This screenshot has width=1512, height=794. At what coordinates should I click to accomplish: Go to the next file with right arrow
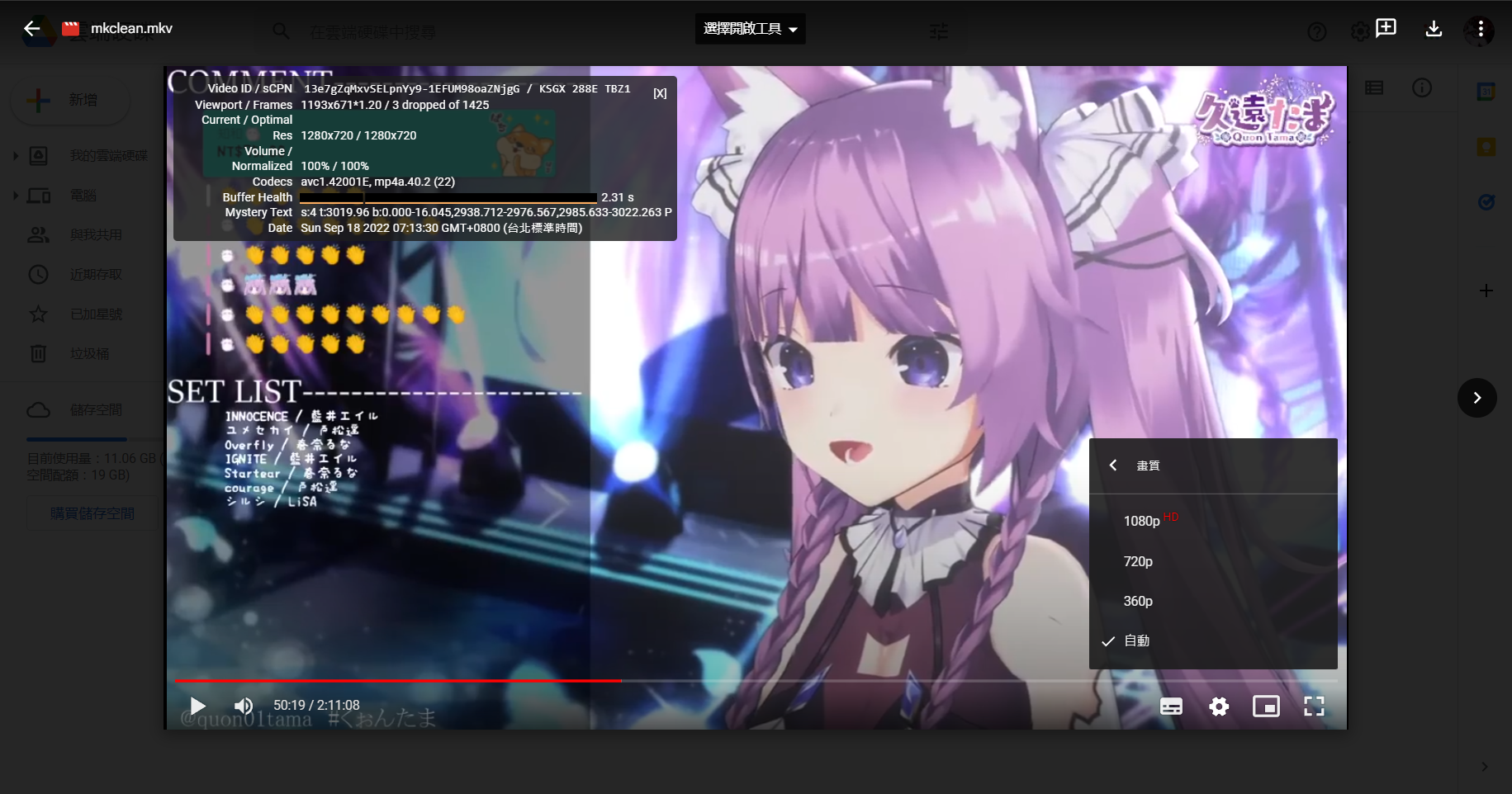(1476, 398)
